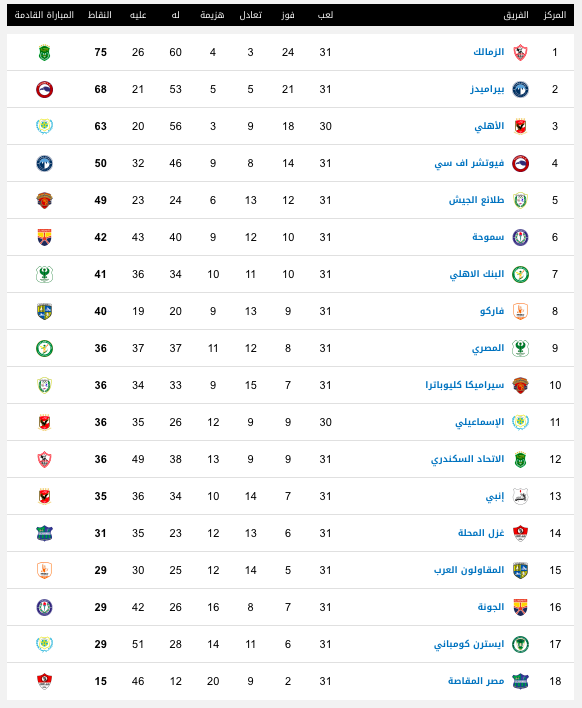
Task: Click the Pyramids team logo beside بيراميدز
Action: coord(520,89)
